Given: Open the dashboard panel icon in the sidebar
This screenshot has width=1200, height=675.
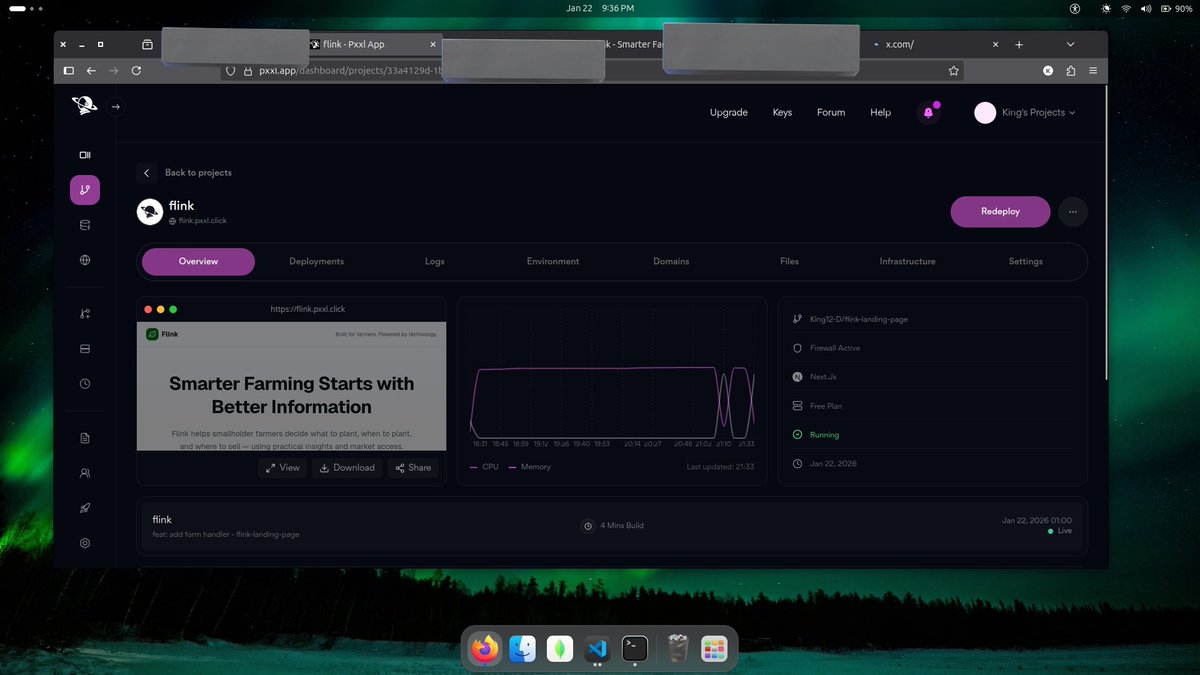Looking at the screenshot, I should [x=85, y=155].
